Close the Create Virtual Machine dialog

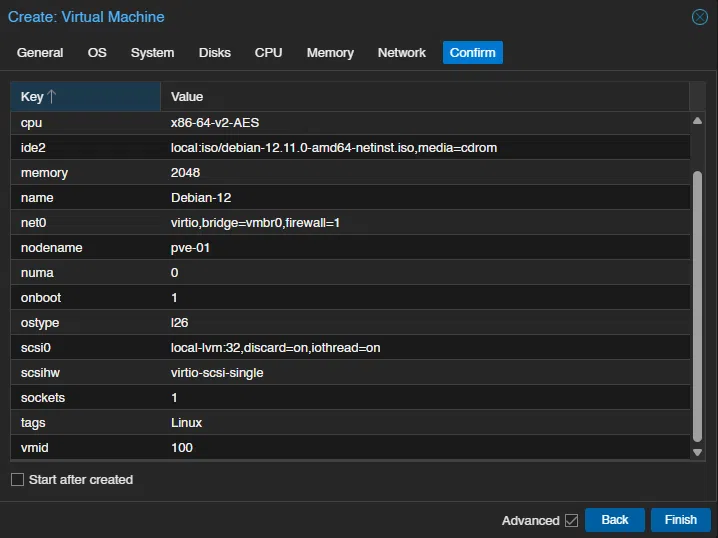click(700, 17)
